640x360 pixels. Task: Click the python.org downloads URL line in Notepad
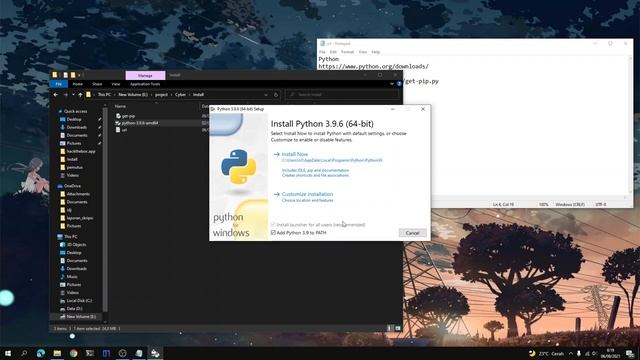pyautogui.click(x=373, y=66)
